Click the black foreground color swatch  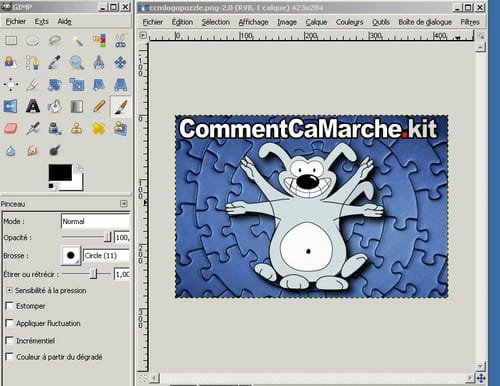pyautogui.click(x=60, y=172)
